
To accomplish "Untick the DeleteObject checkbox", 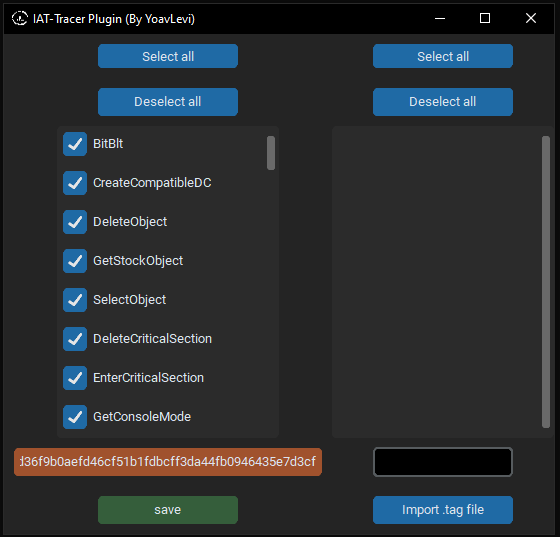I will 75,222.
